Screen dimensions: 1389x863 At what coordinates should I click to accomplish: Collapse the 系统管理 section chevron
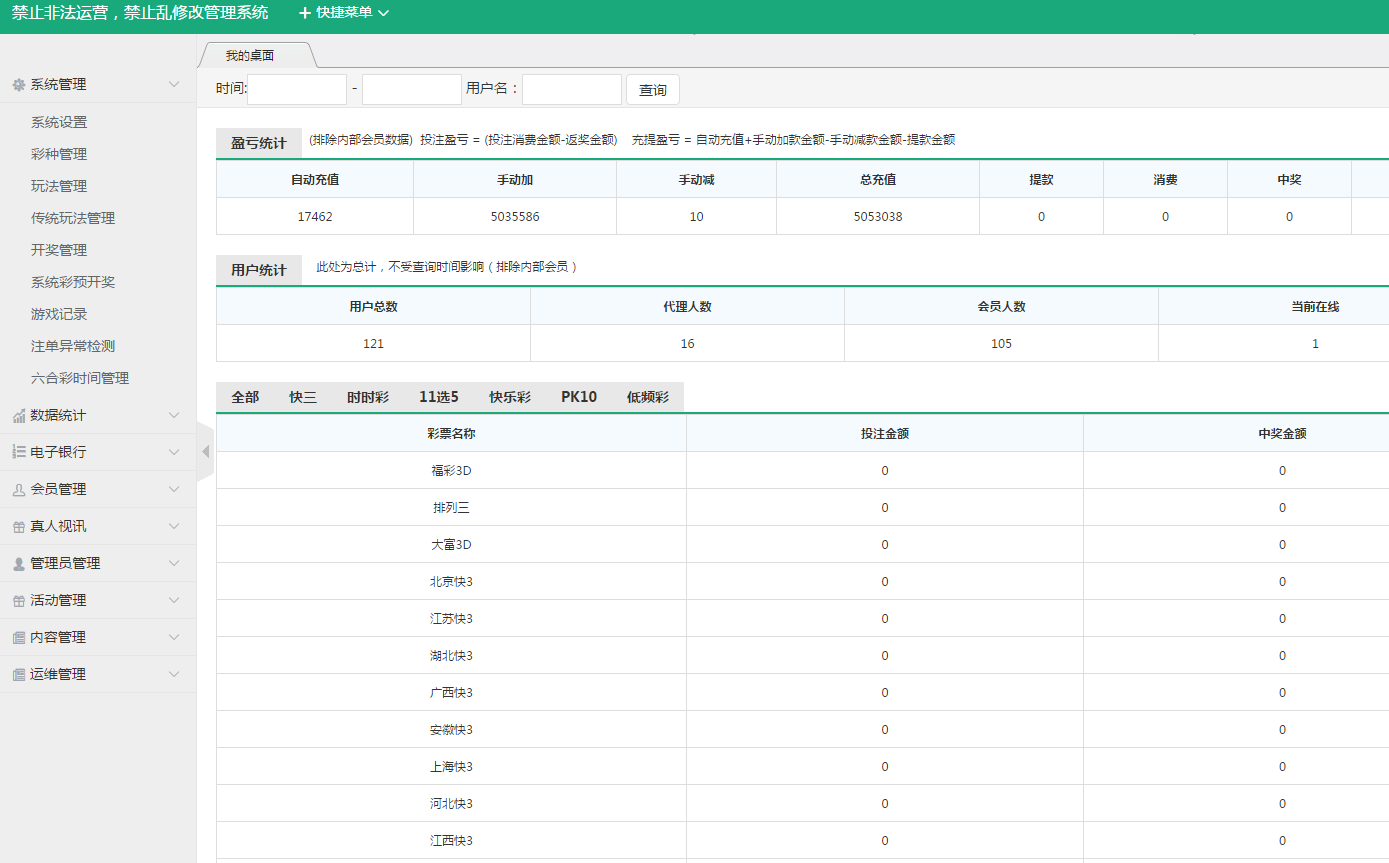click(174, 85)
